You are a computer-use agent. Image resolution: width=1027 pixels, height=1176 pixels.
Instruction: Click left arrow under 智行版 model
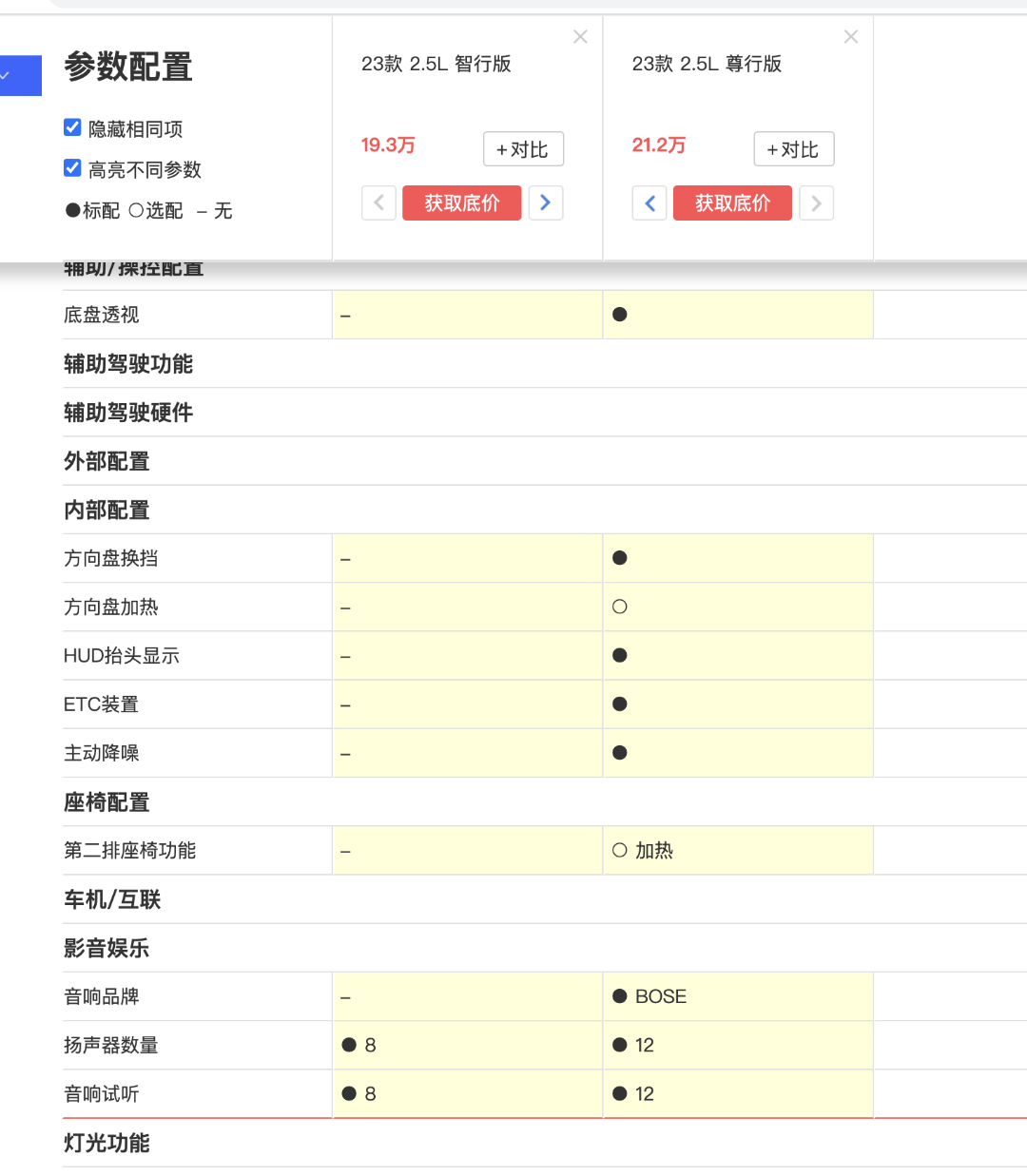(378, 203)
